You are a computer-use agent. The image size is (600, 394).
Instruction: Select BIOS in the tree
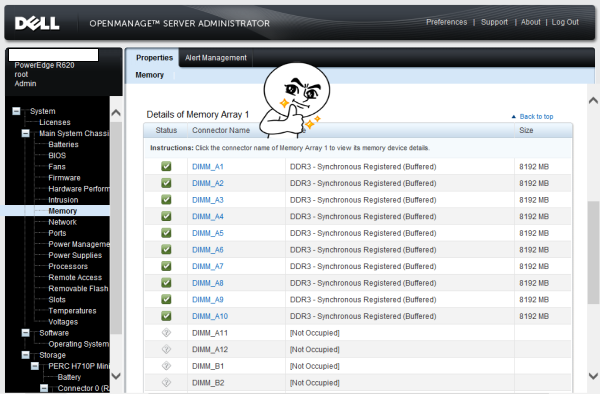pos(57,155)
